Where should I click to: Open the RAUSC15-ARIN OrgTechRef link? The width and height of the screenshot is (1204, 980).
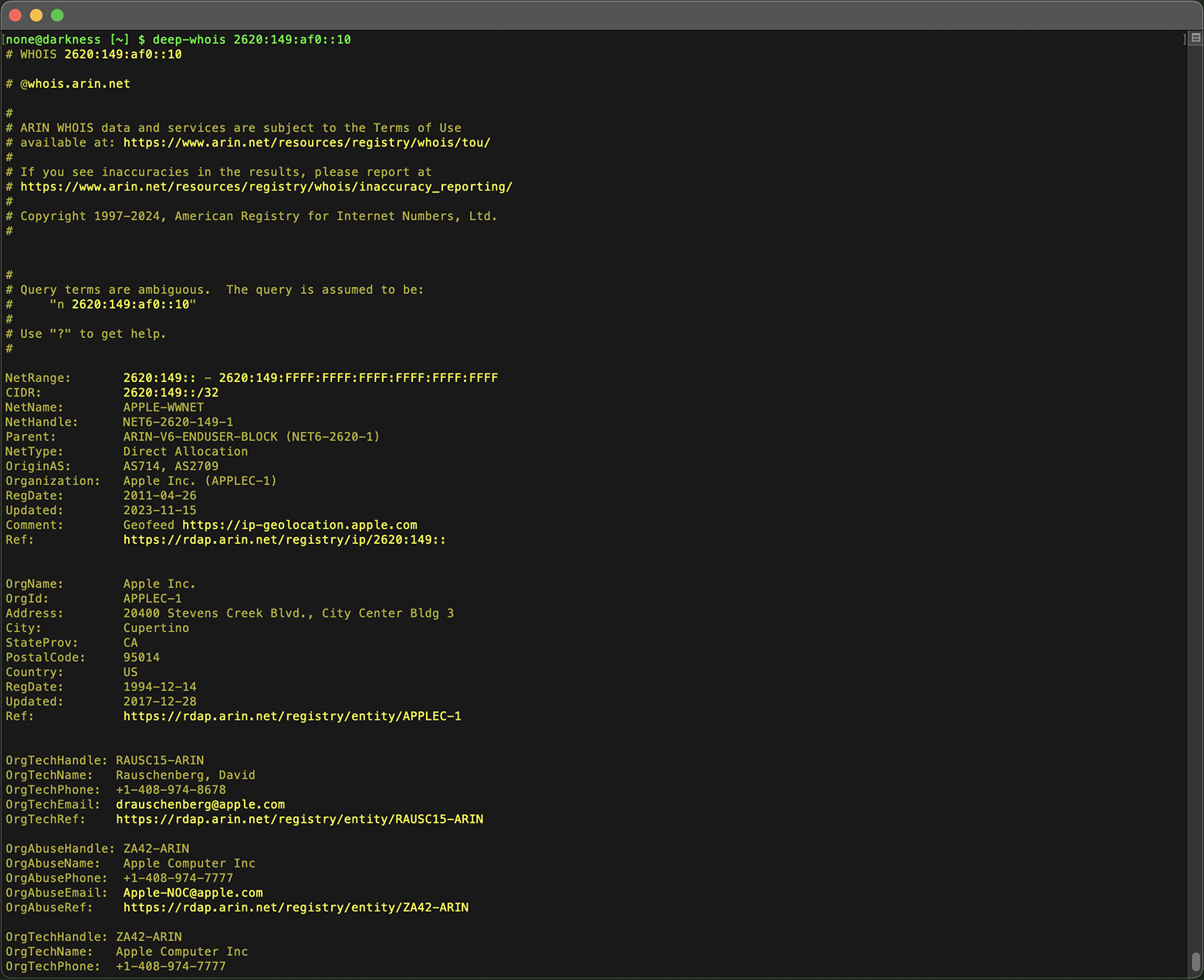[299, 819]
